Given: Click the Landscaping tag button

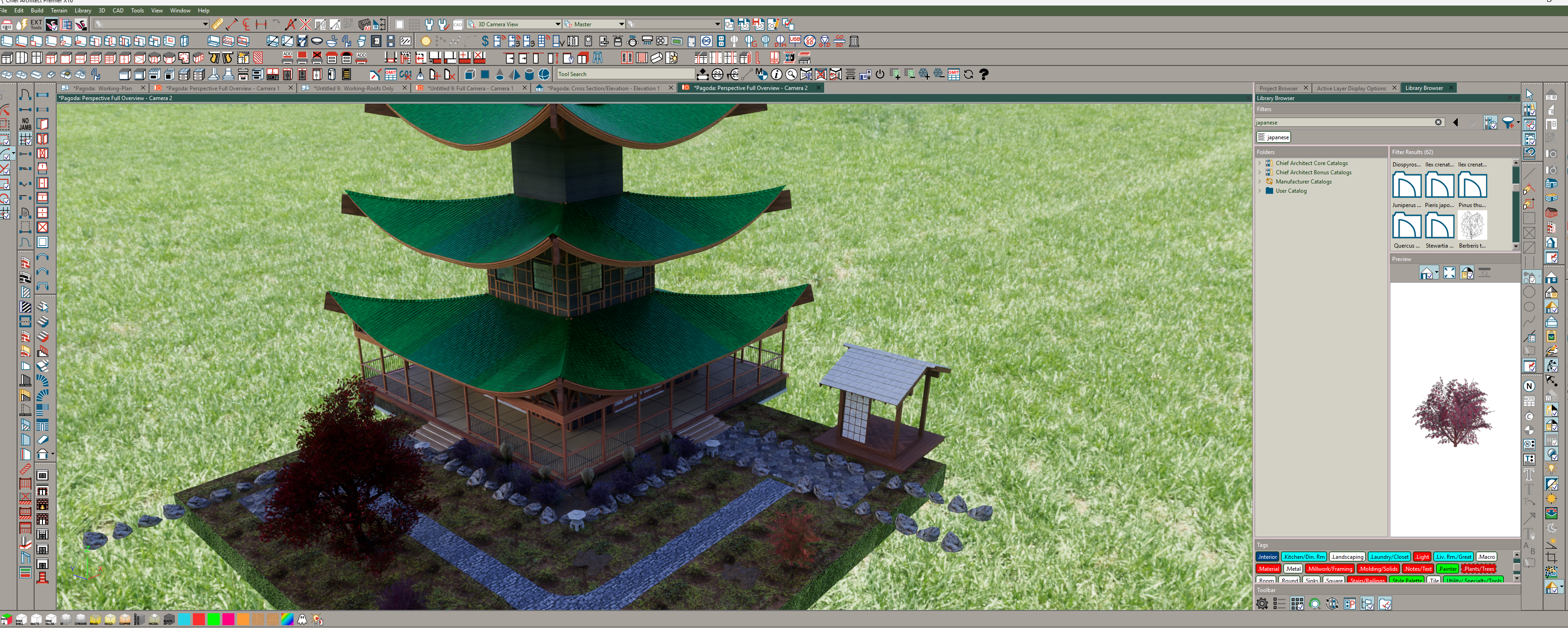Looking at the screenshot, I should click(1347, 557).
